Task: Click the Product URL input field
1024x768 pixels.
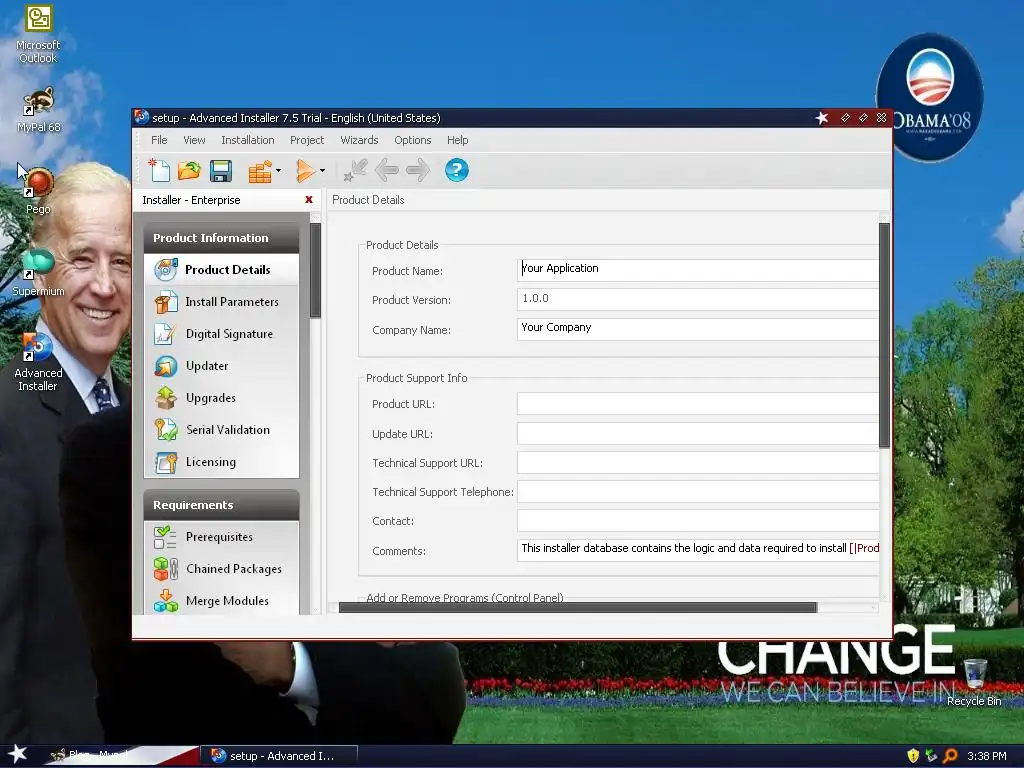Action: 697,404
